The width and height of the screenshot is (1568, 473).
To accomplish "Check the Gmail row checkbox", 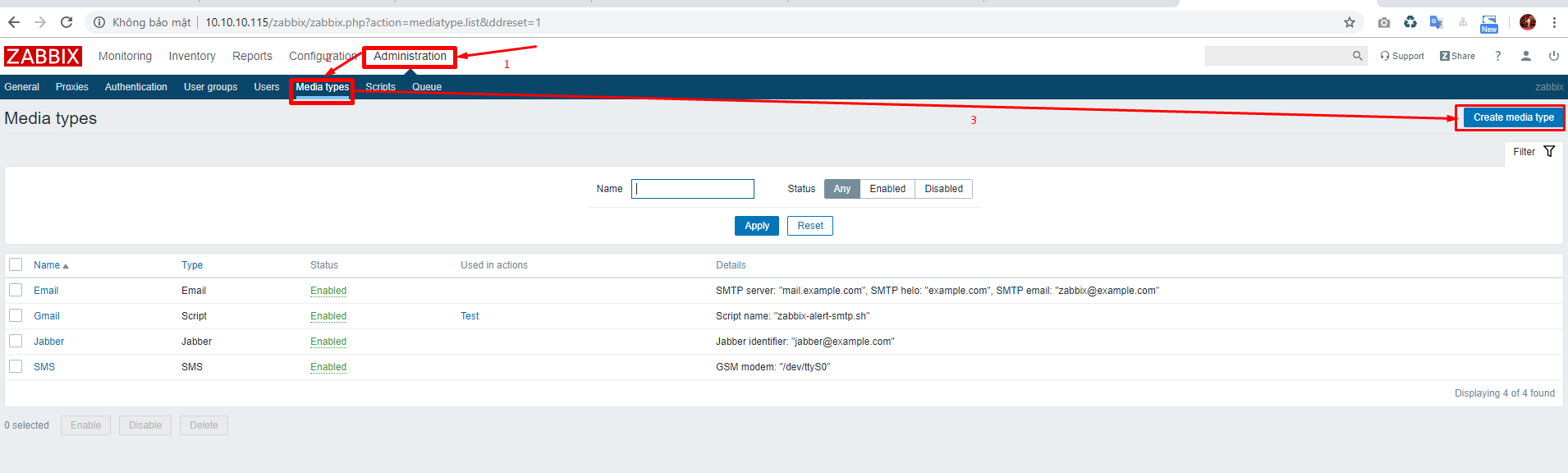I will click(16, 315).
